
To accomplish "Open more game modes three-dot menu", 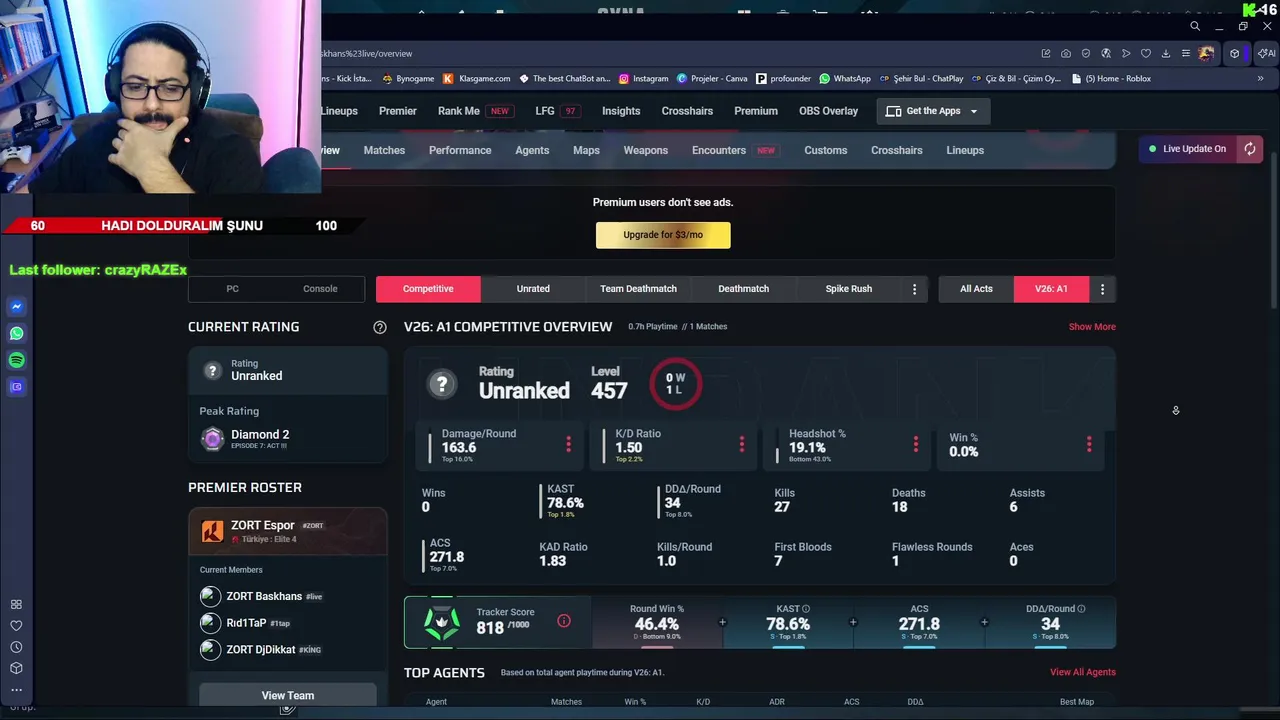I will pyautogui.click(x=914, y=289).
